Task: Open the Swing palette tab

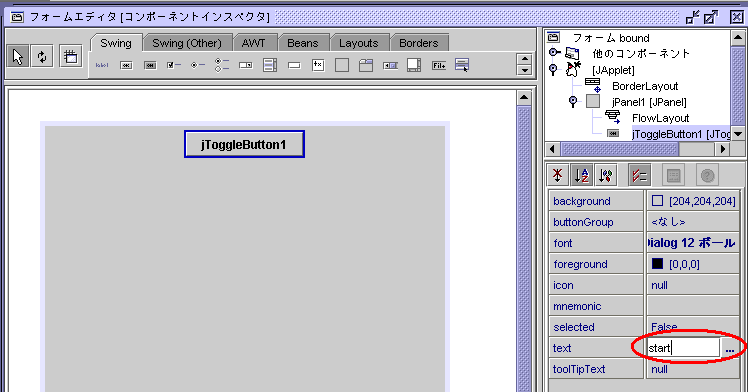Action: point(116,43)
